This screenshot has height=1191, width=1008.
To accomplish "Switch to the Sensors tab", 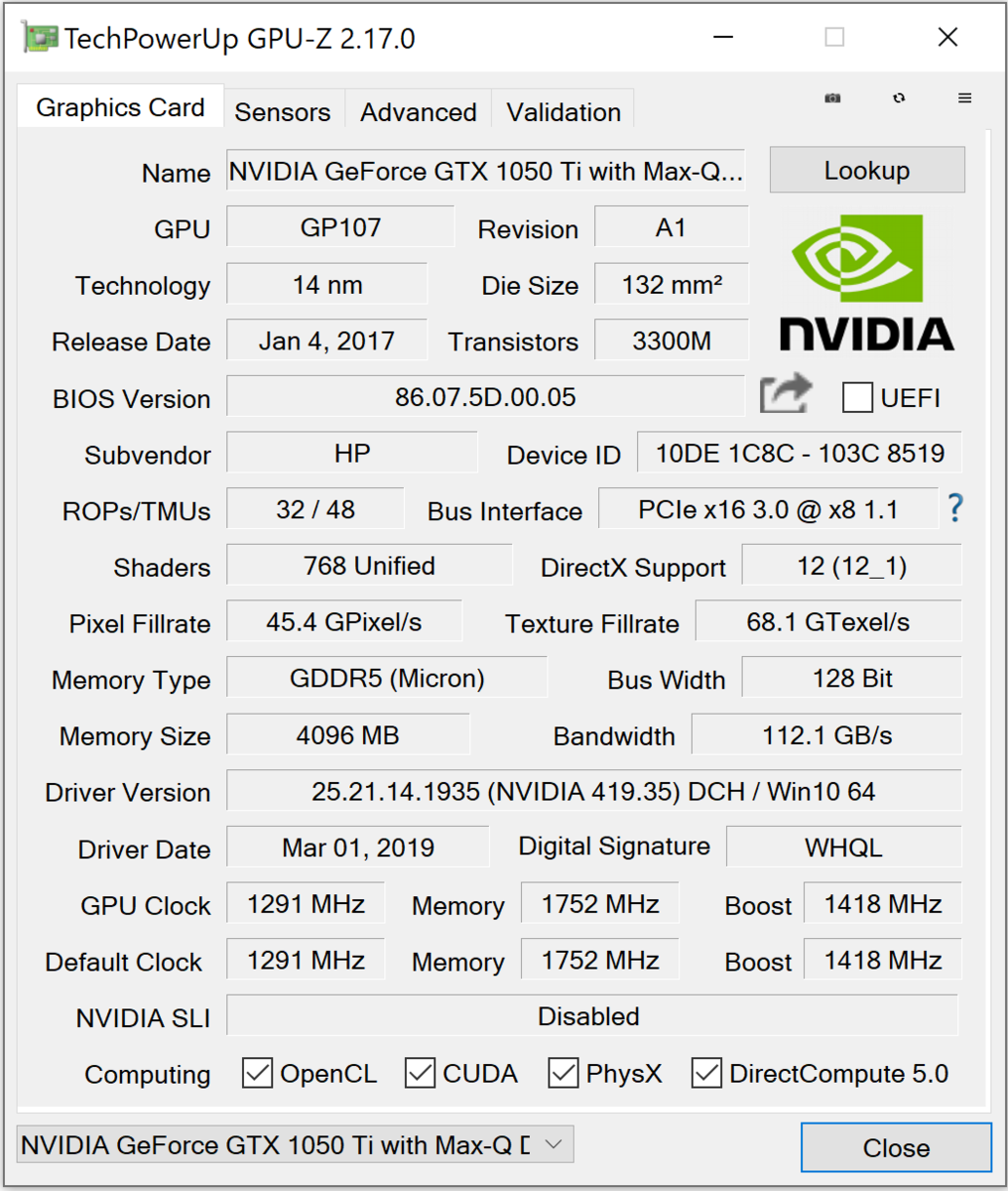I will coord(282,112).
